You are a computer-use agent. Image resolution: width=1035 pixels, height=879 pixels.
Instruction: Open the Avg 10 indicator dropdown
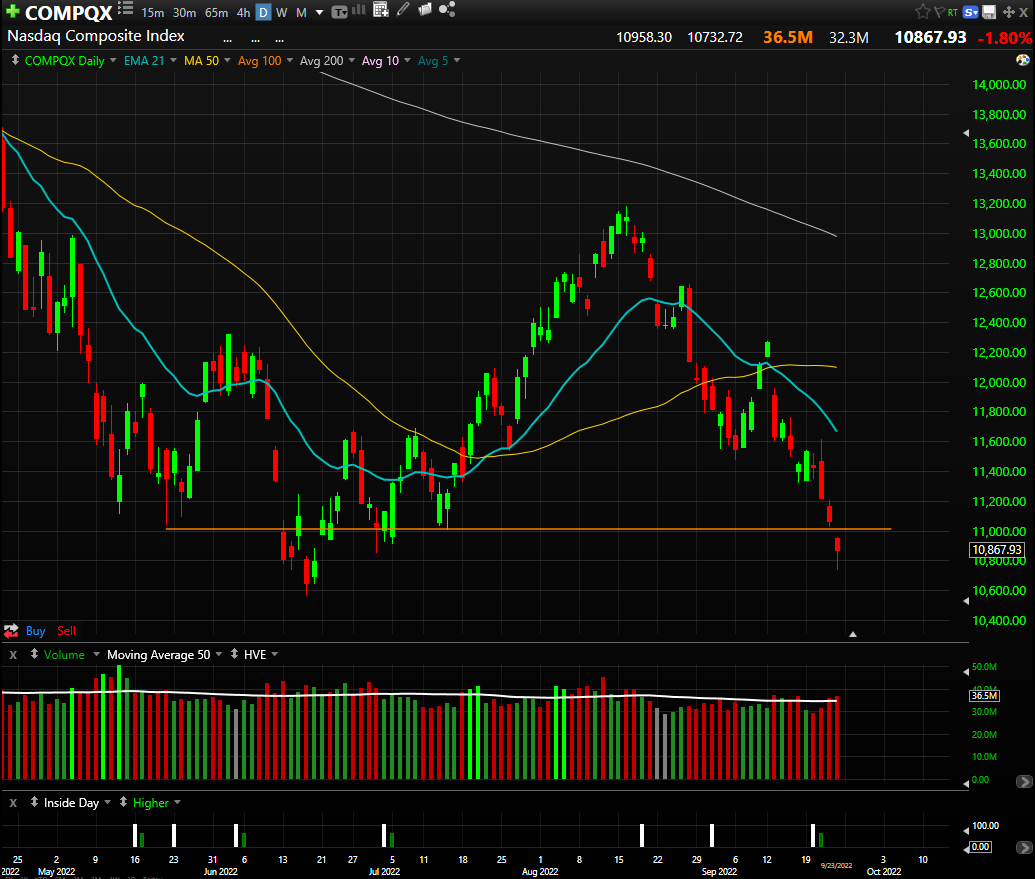coord(407,60)
